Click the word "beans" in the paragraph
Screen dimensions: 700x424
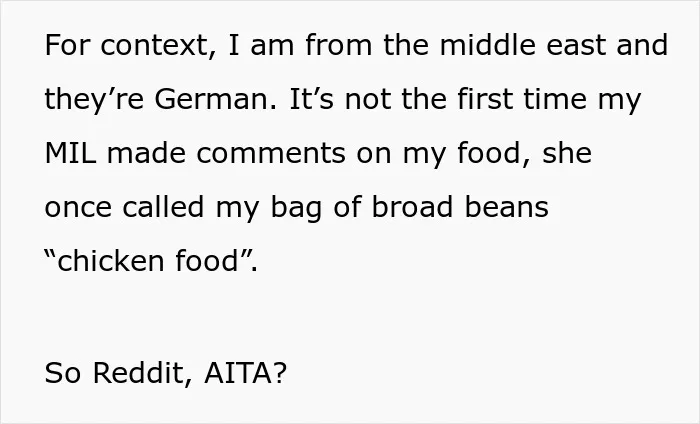pyautogui.click(x=507, y=207)
